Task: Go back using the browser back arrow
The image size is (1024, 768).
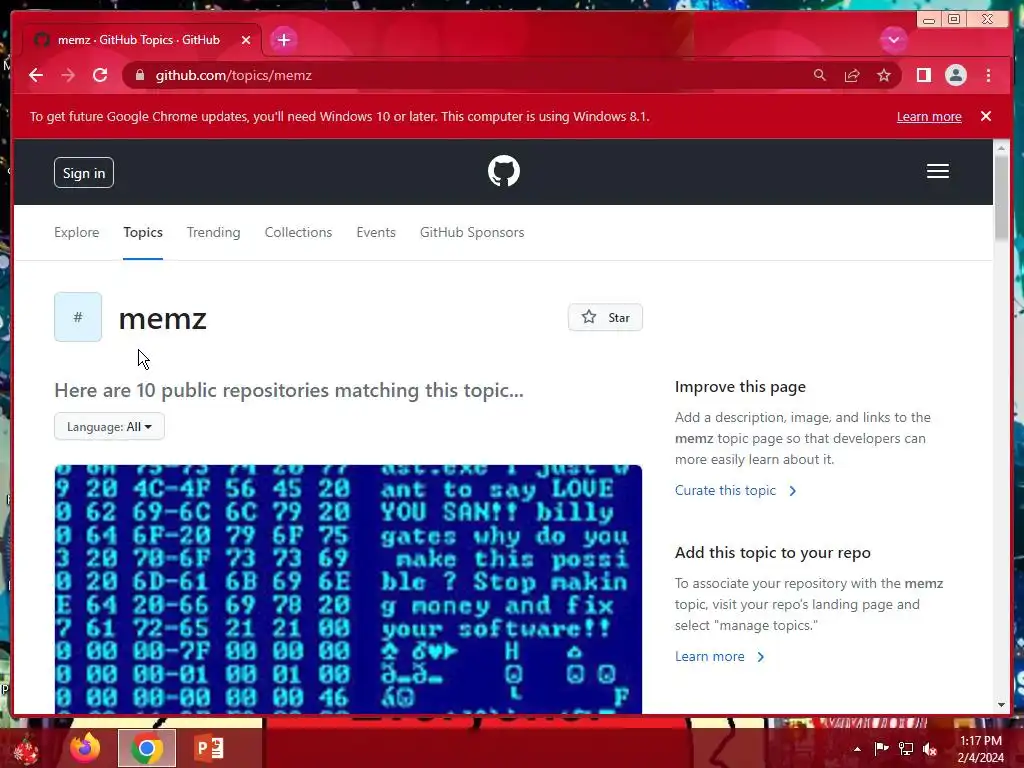Action: coord(36,75)
